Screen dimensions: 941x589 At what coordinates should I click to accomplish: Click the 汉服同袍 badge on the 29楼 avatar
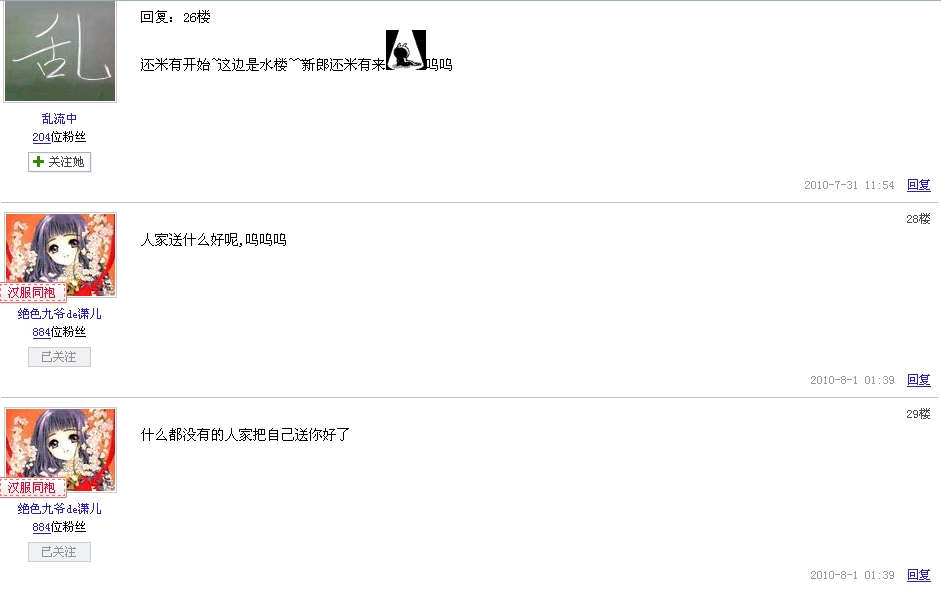coord(32,488)
